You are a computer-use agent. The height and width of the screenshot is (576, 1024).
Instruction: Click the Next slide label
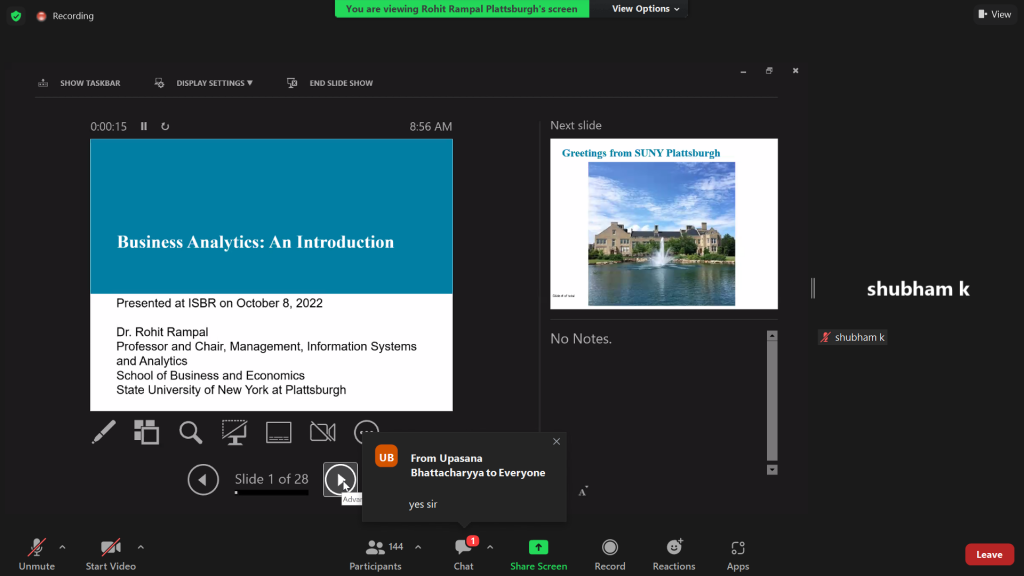(x=576, y=125)
